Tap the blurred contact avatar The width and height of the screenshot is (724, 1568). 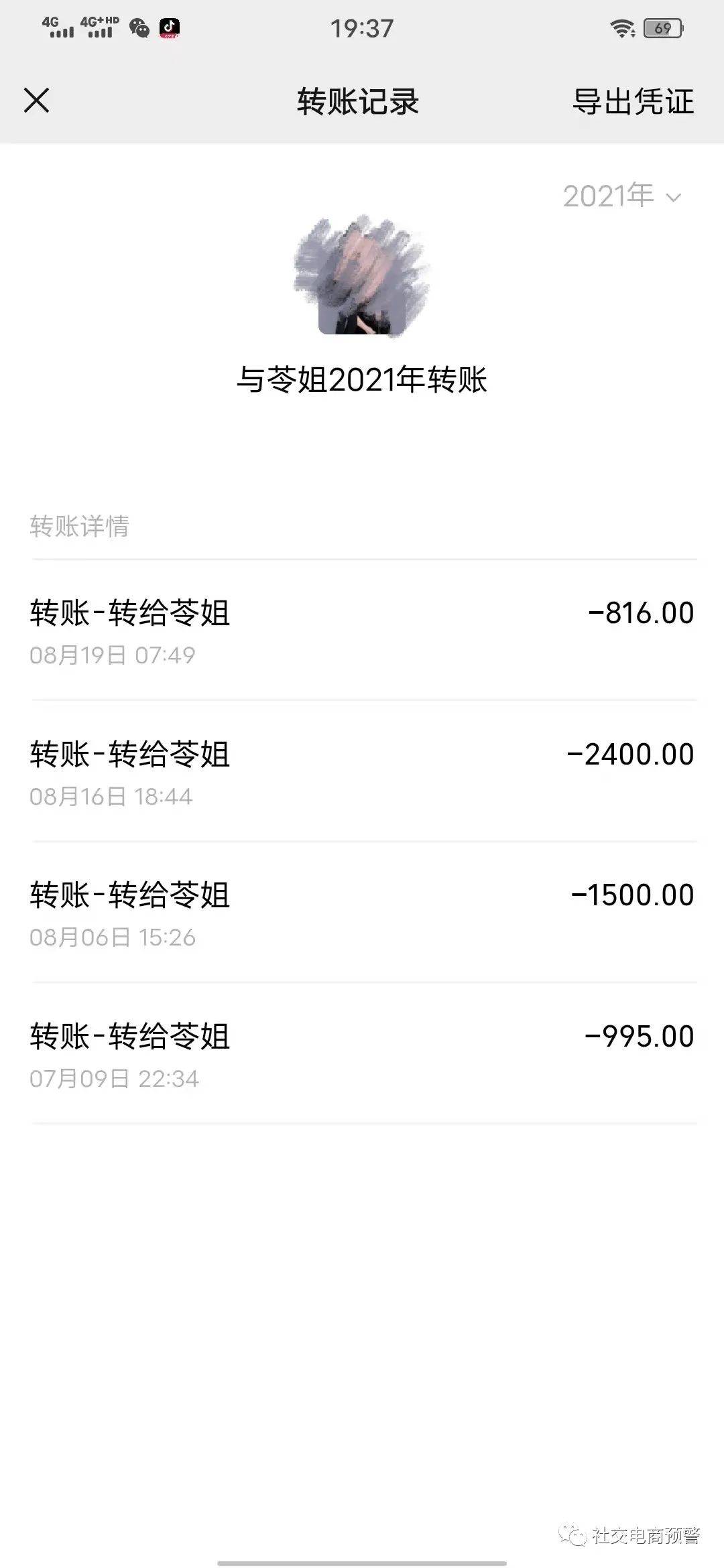tap(362, 276)
